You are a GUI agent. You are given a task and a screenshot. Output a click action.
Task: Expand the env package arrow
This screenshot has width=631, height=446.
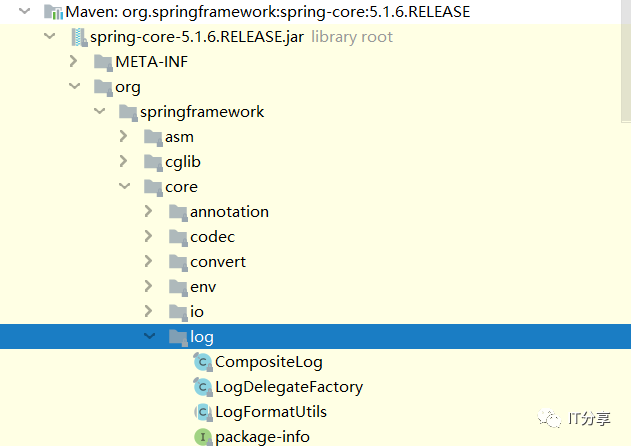click(148, 286)
